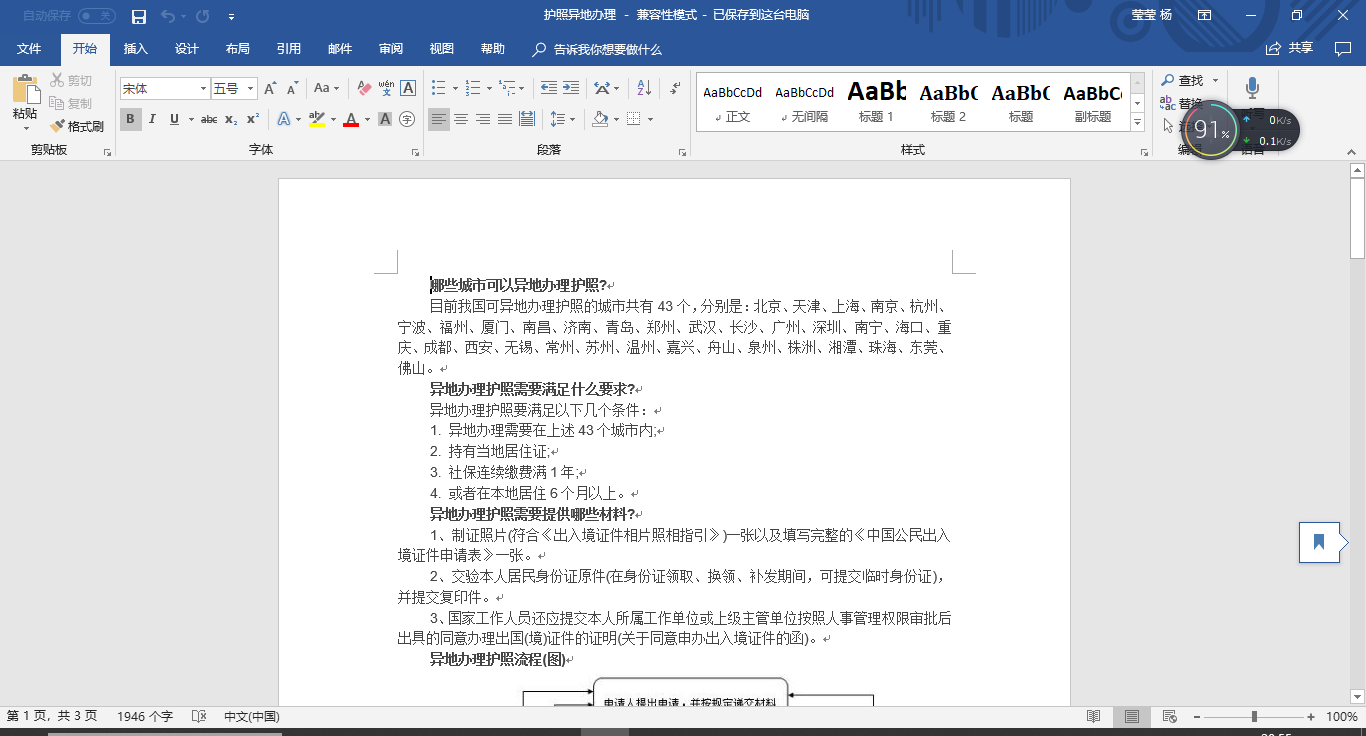Click the word count (1946 个字)

145,716
